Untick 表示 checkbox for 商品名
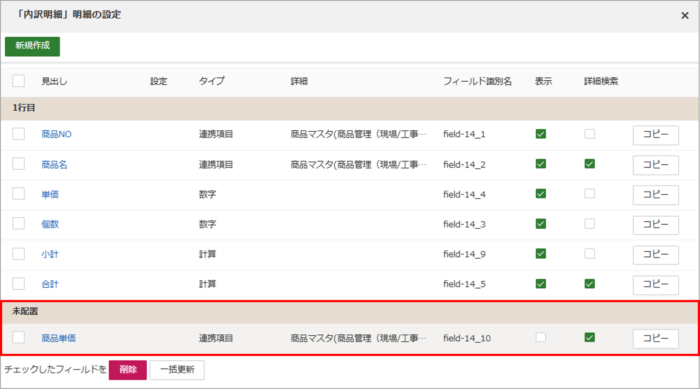The width and height of the screenshot is (700, 389). 541,163
